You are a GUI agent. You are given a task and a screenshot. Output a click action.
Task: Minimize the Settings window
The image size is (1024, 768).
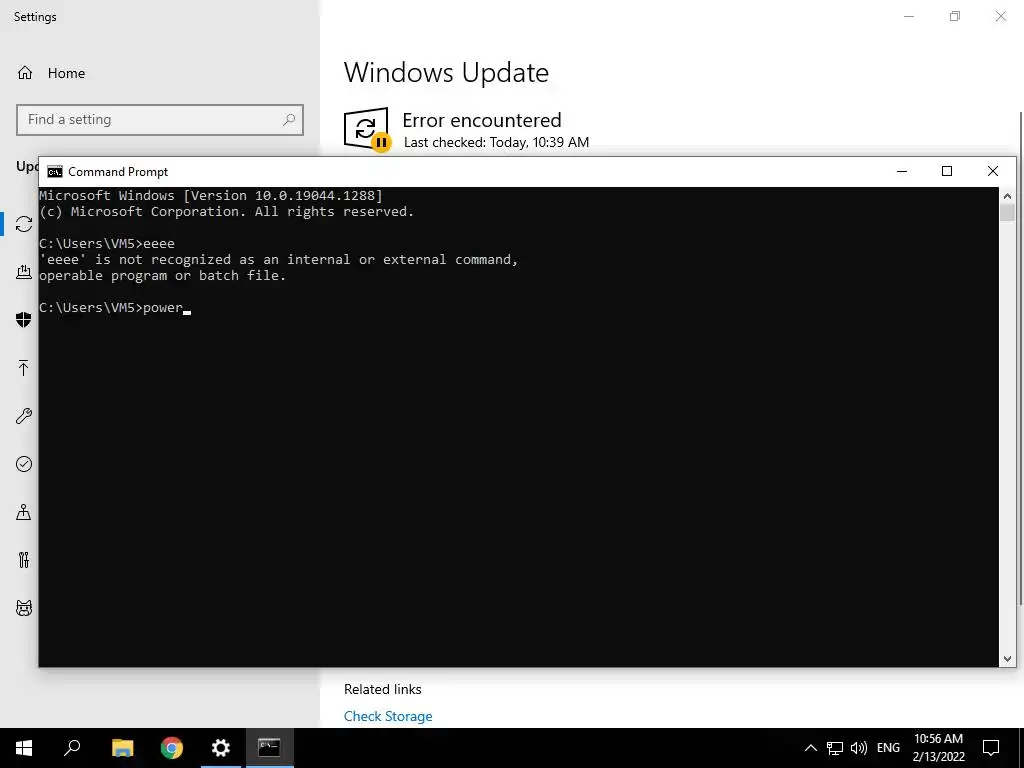[x=908, y=16]
